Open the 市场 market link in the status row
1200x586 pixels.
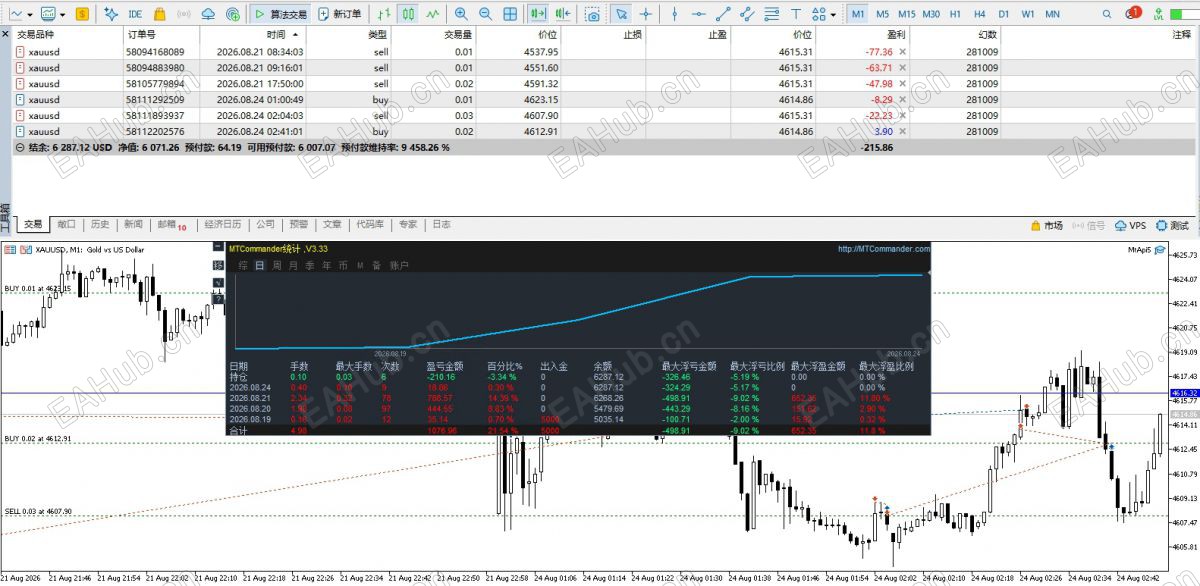pos(1046,226)
